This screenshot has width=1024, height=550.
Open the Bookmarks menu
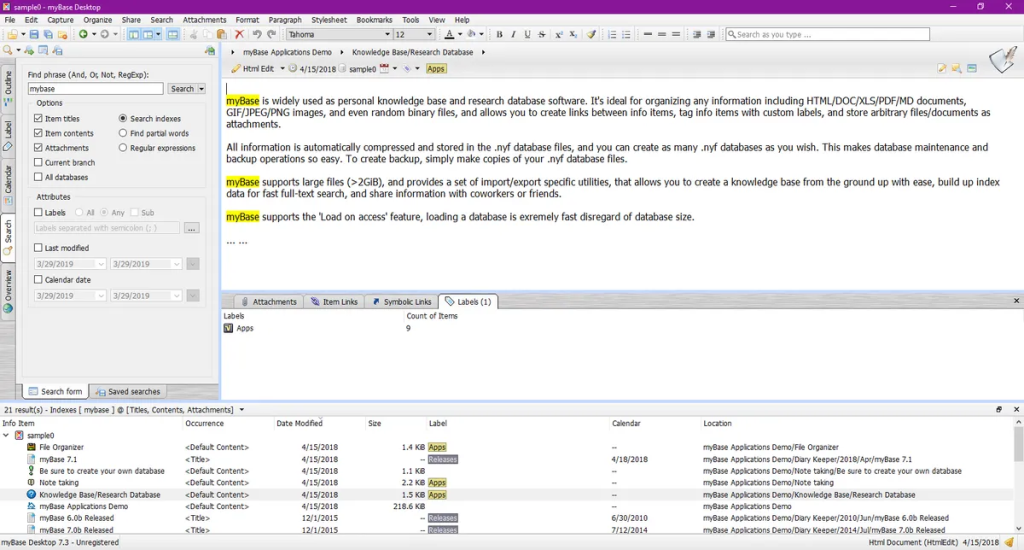(374, 20)
